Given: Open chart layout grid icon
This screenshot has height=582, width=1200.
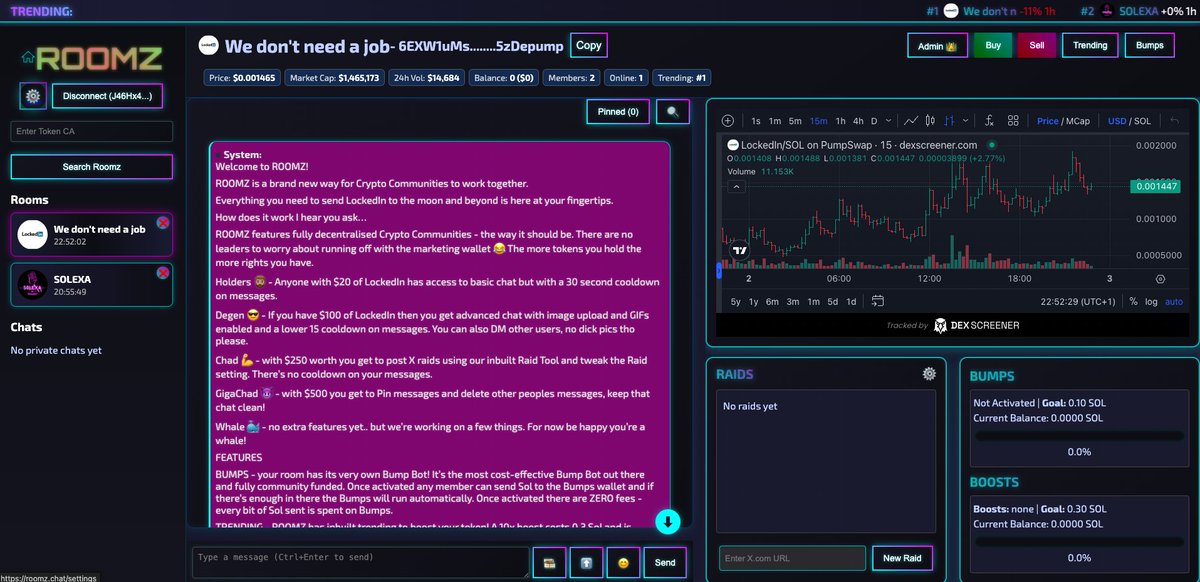Looking at the screenshot, I should tap(1013, 121).
